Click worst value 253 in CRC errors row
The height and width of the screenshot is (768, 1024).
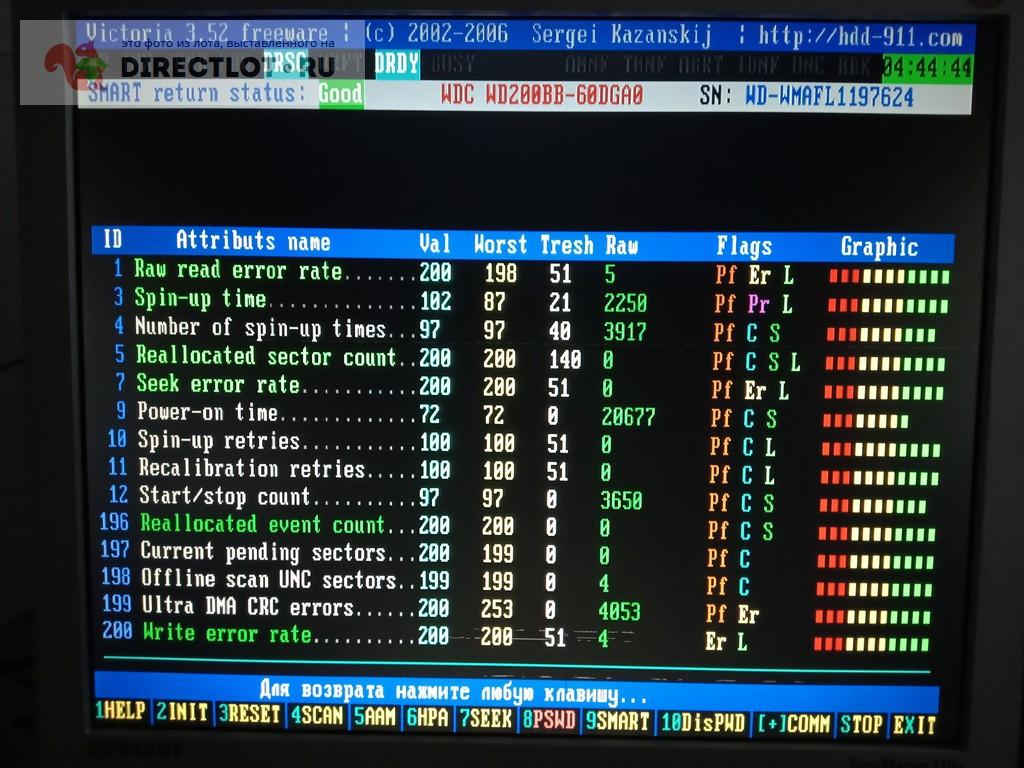click(497, 609)
